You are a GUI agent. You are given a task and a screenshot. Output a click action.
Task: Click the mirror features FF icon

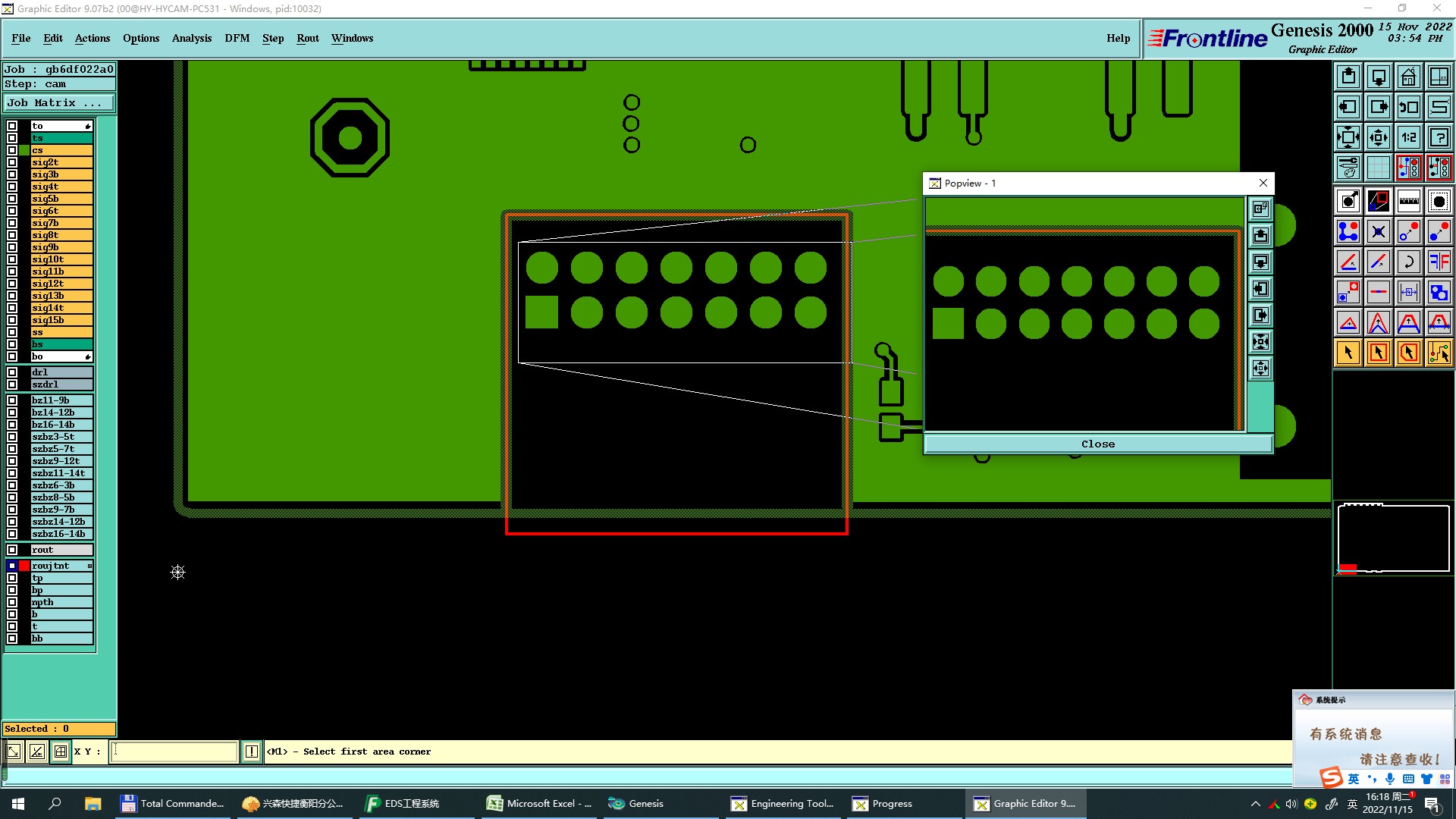coord(1439,262)
